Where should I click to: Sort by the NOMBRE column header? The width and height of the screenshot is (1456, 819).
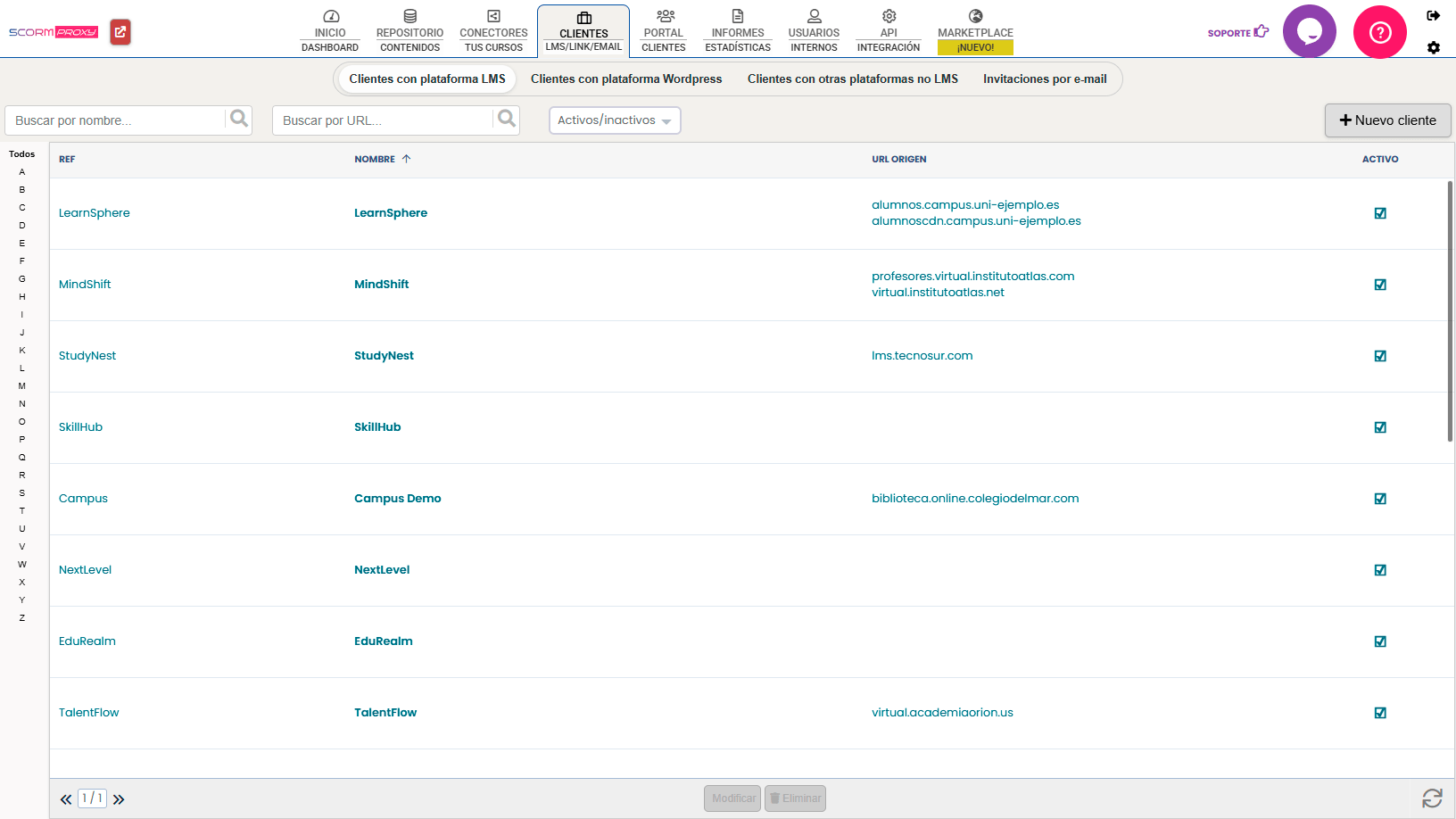(x=383, y=159)
